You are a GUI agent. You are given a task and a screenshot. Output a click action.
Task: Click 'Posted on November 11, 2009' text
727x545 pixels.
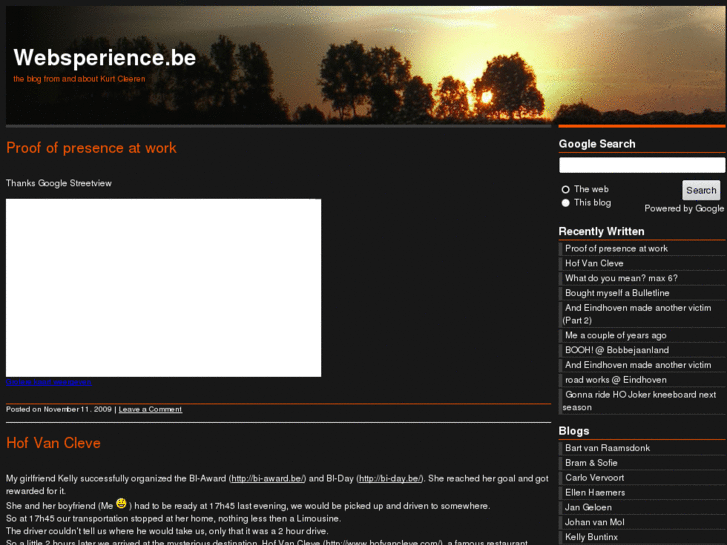pyautogui.click(x=59, y=409)
